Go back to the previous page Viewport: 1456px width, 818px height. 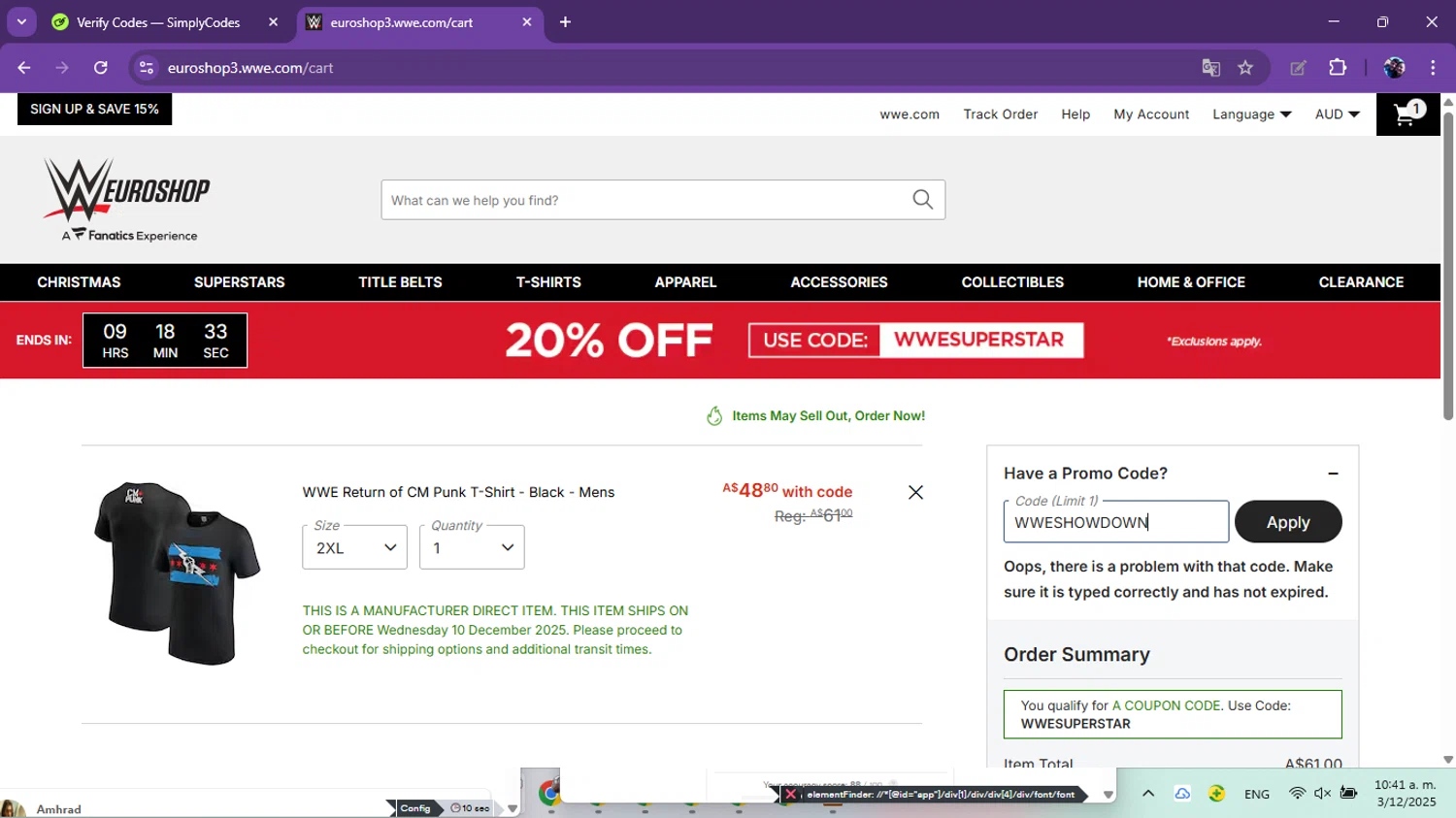[24, 68]
